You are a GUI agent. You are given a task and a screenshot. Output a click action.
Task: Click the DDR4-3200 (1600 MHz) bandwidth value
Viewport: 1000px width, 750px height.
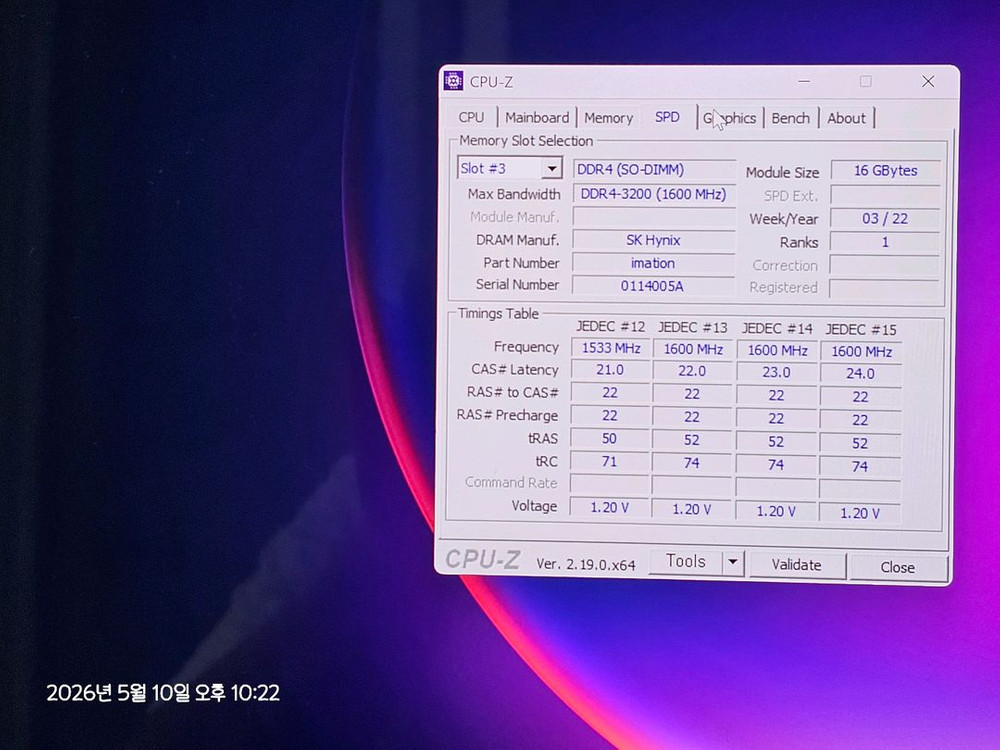[x=654, y=194]
